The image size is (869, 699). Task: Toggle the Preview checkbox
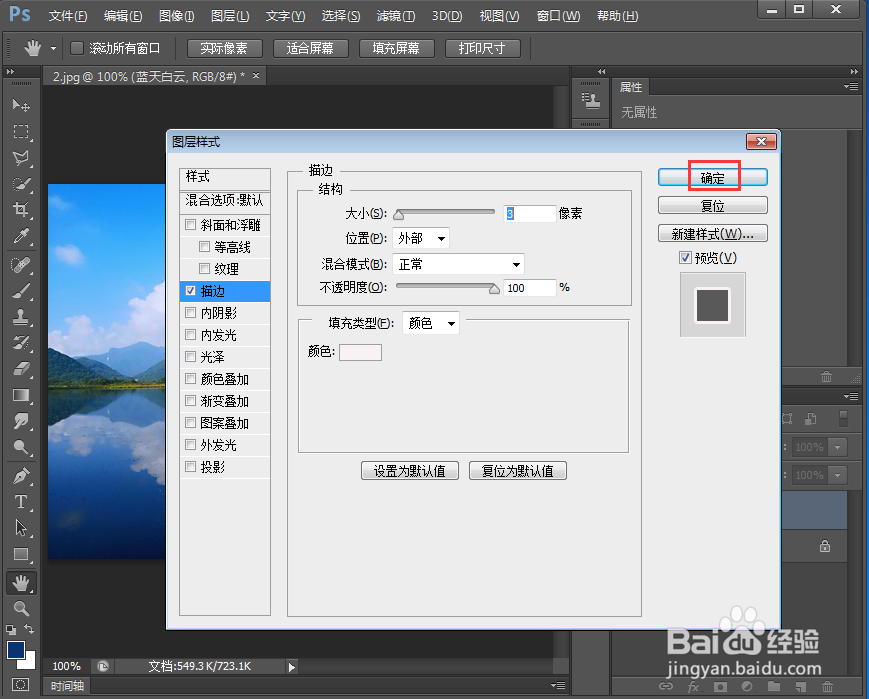[x=686, y=258]
